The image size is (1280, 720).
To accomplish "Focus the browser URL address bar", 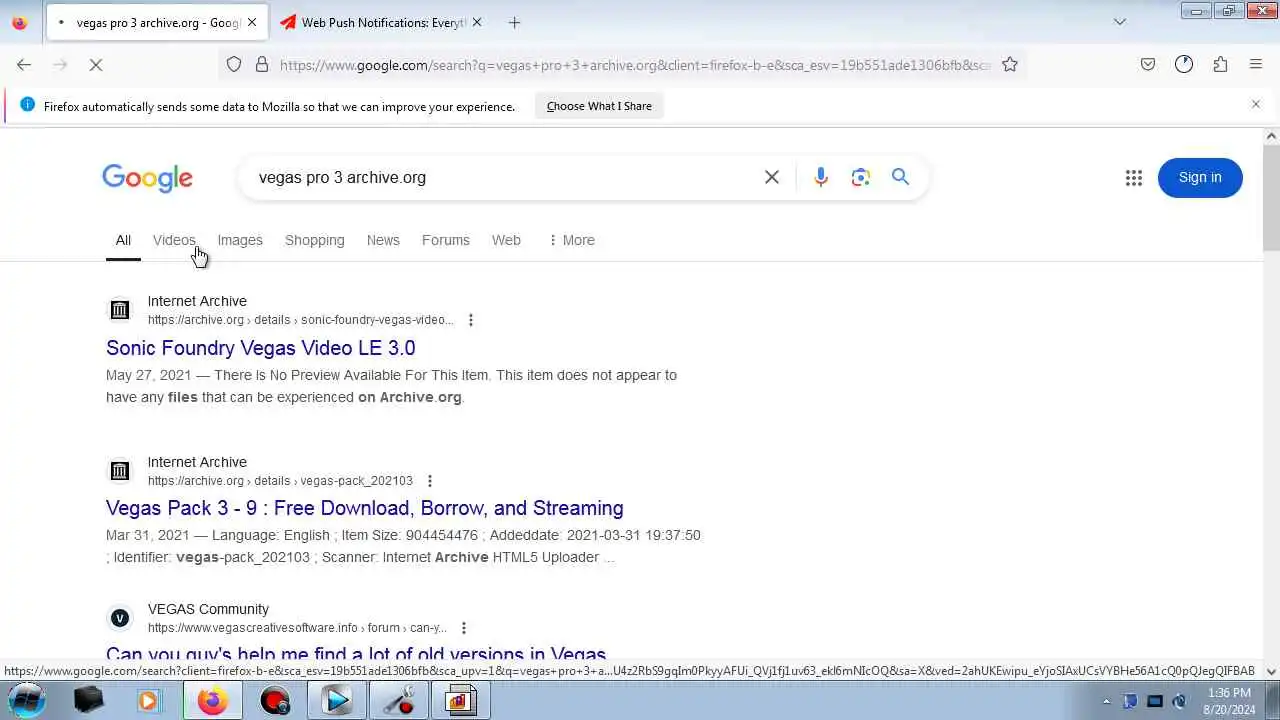I will click(x=634, y=65).
